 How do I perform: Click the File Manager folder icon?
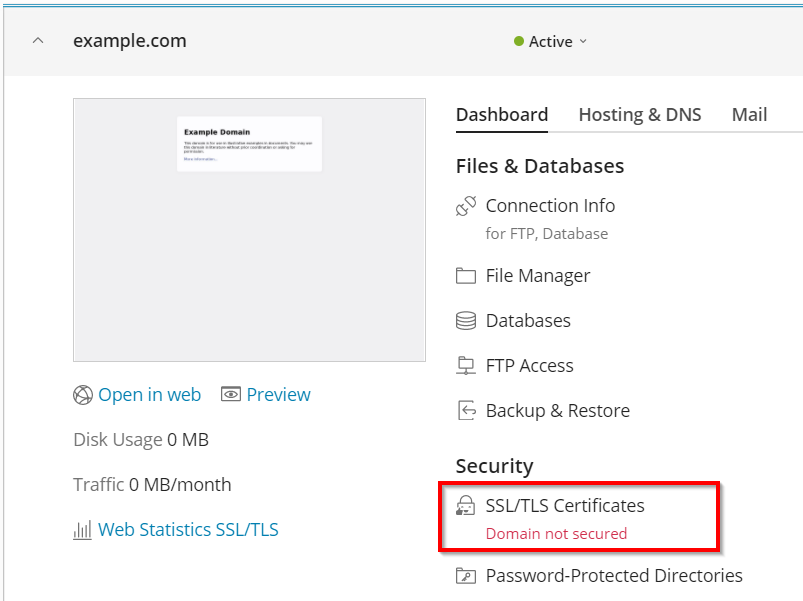465,276
